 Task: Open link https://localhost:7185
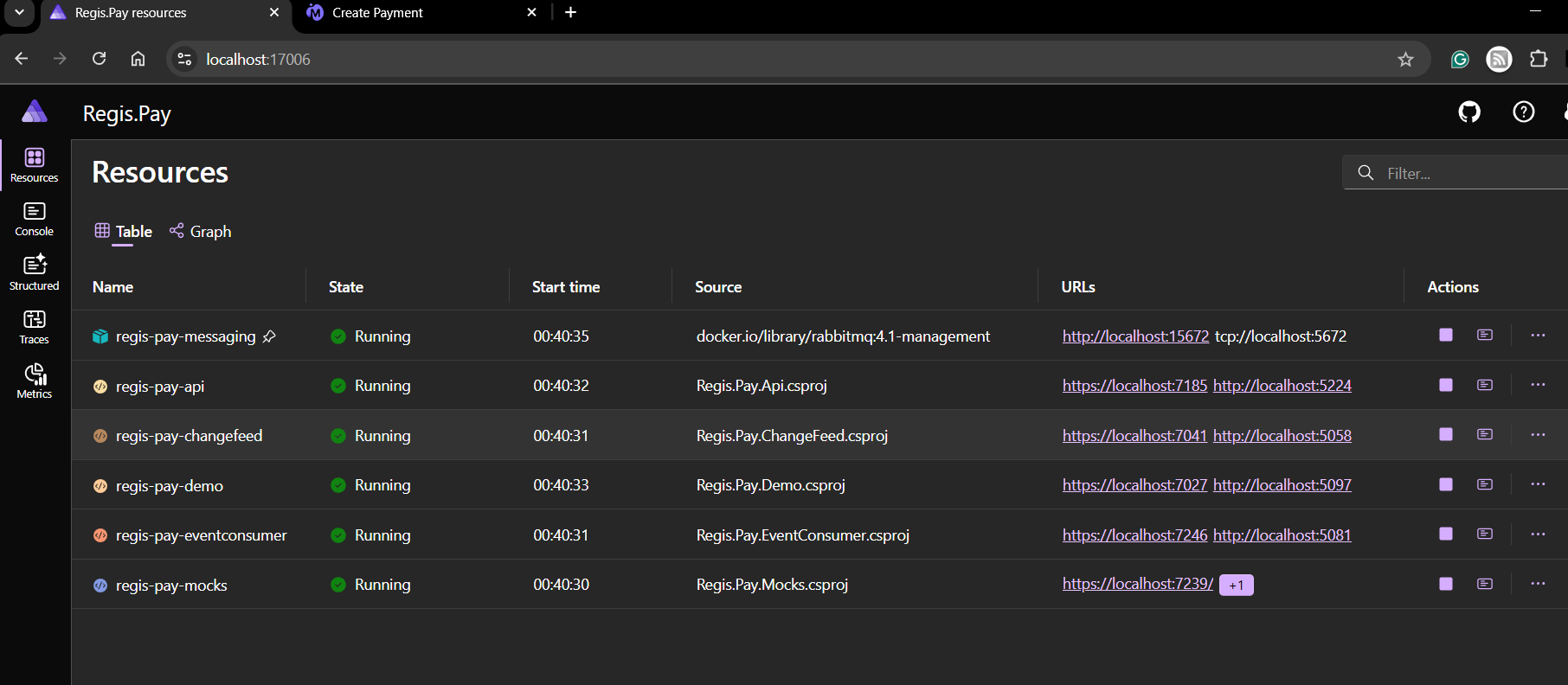[x=1134, y=386]
